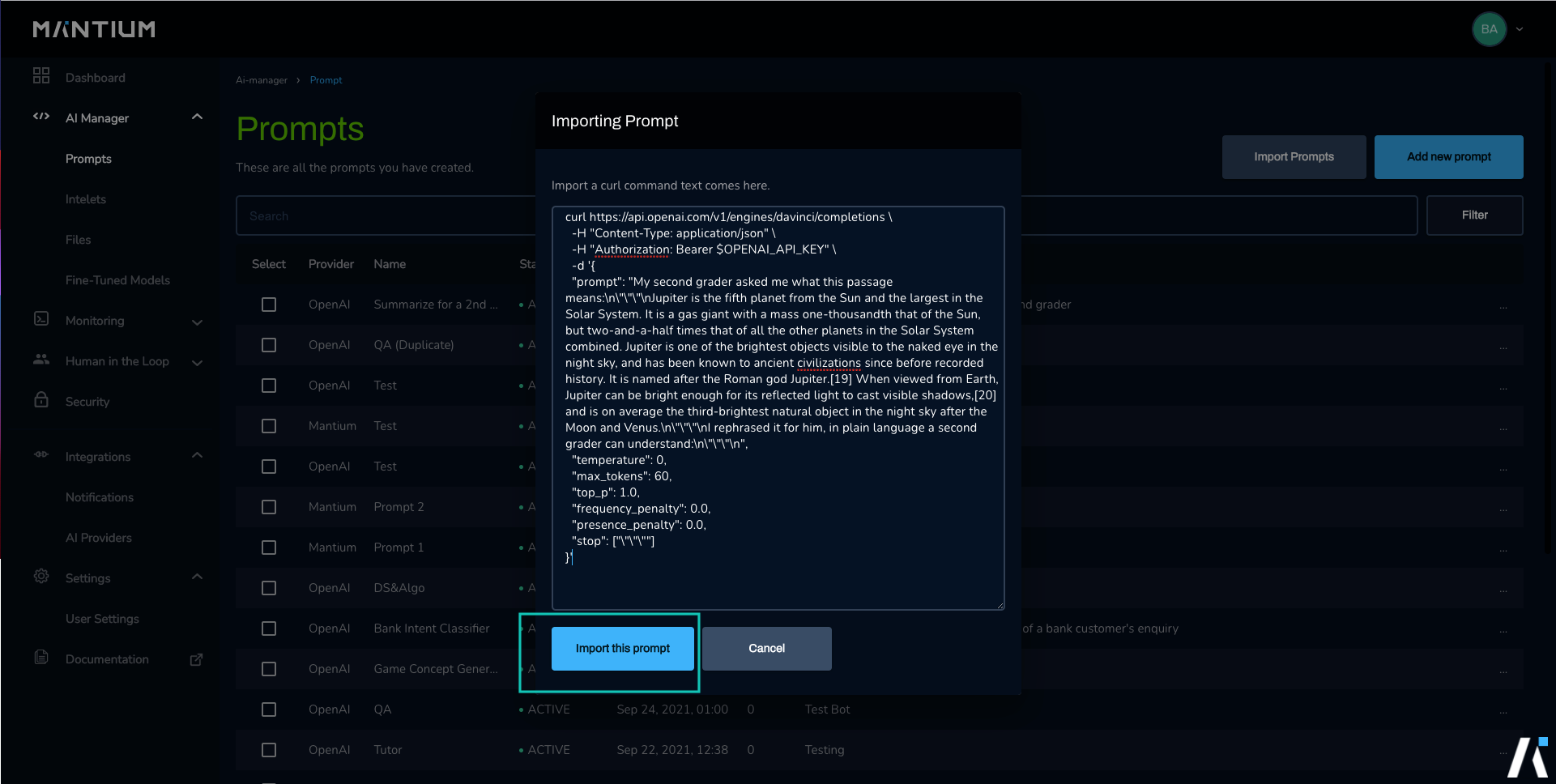Click the Integrations connector icon

coord(41,455)
